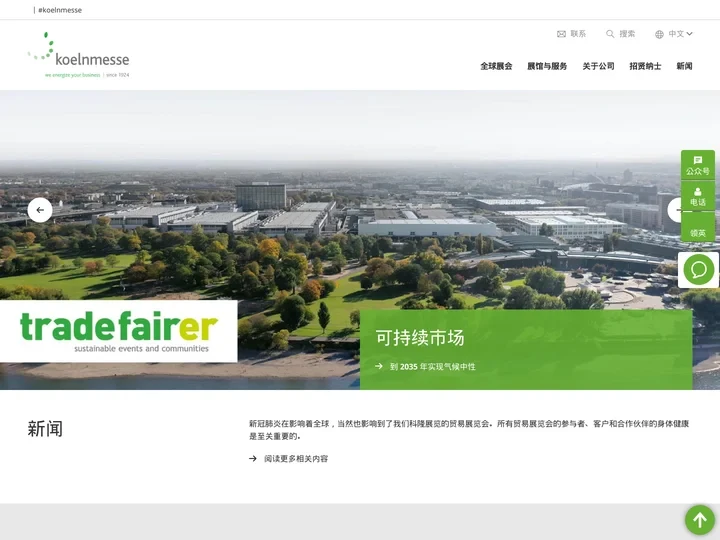Expand the 中文 language dropdown
The image size is (720, 540).
[680, 34]
